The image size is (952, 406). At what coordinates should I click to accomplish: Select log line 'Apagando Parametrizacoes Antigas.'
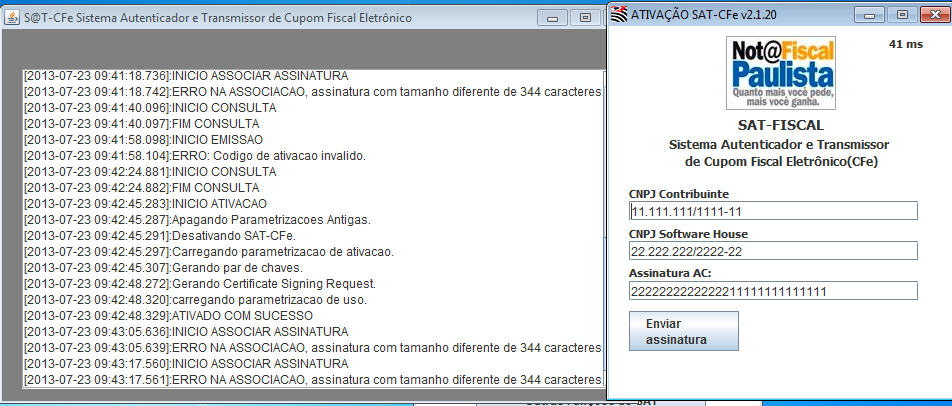pyautogui.click(x=197, y=220)
